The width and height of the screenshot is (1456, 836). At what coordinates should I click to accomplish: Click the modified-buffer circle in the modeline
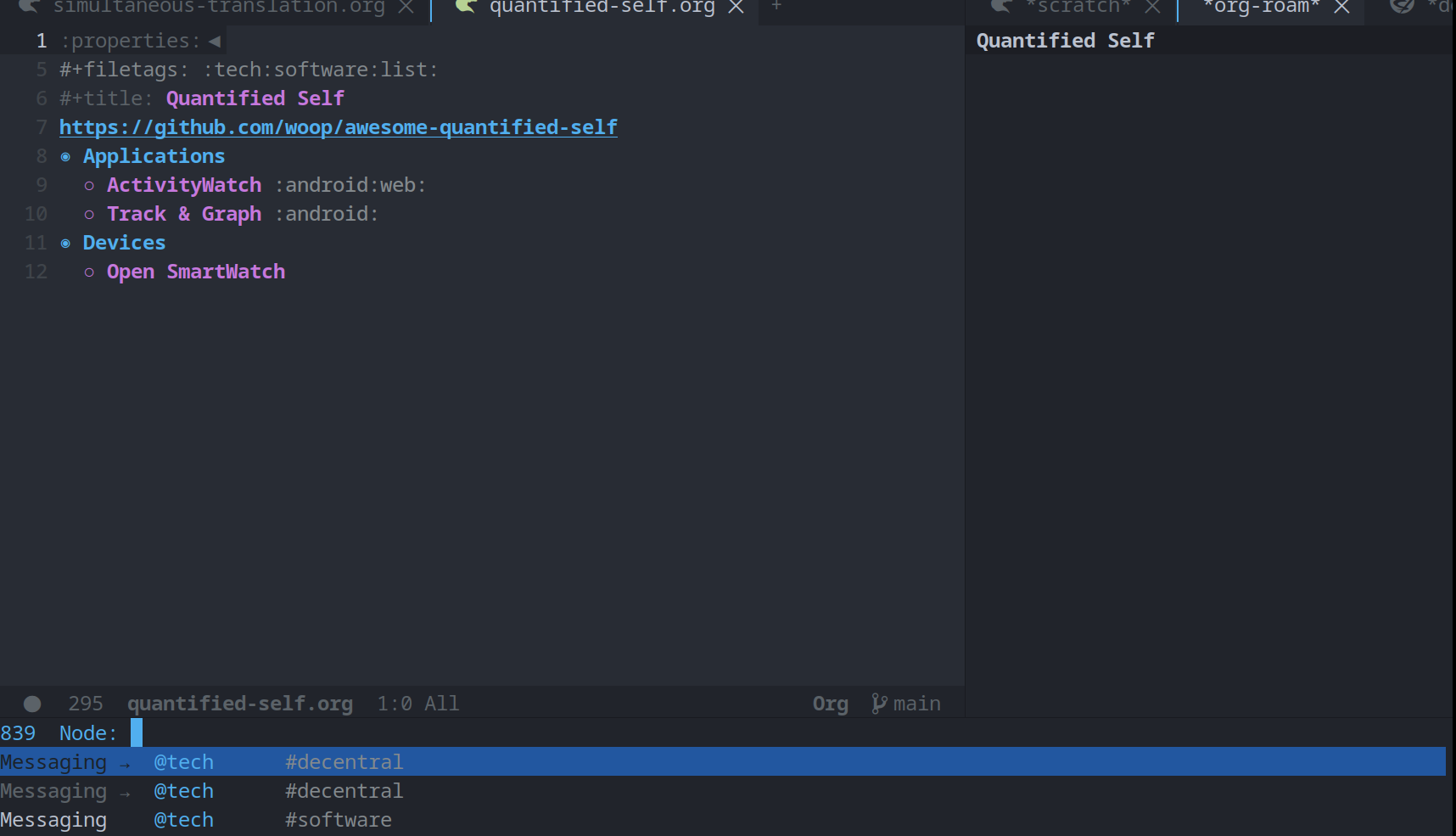[x=31, y=703]
